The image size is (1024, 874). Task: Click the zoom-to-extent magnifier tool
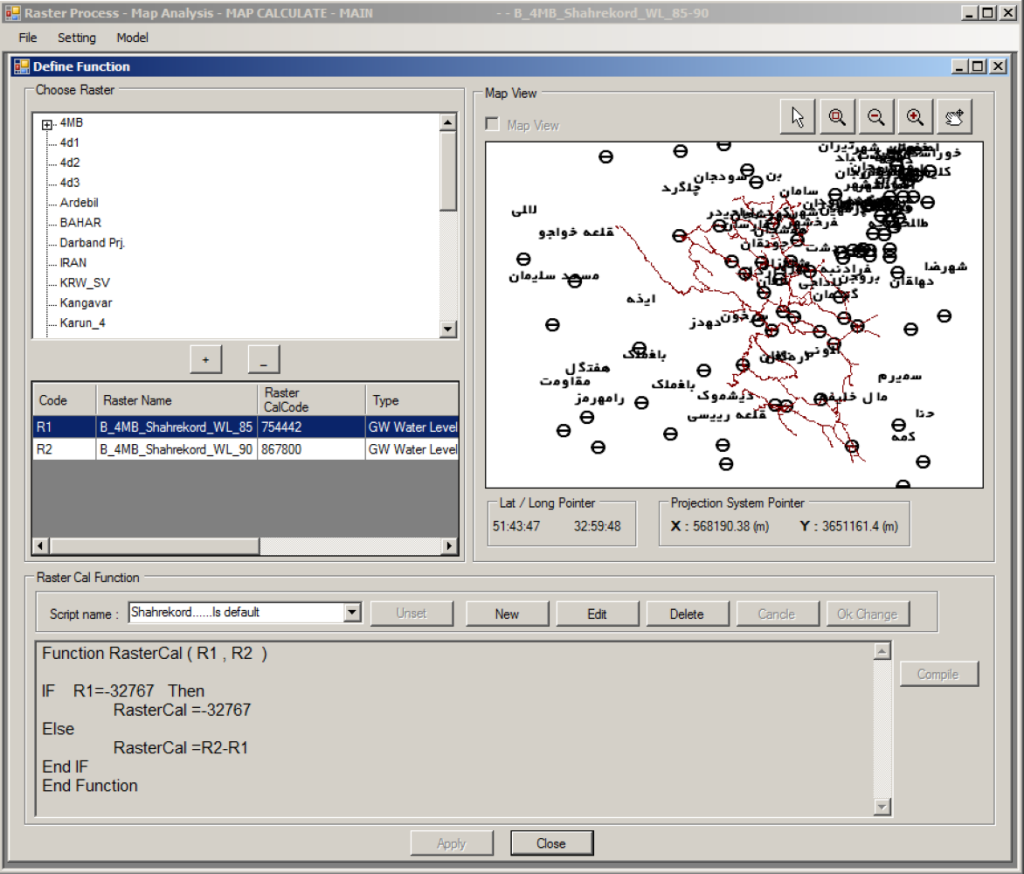836,117
